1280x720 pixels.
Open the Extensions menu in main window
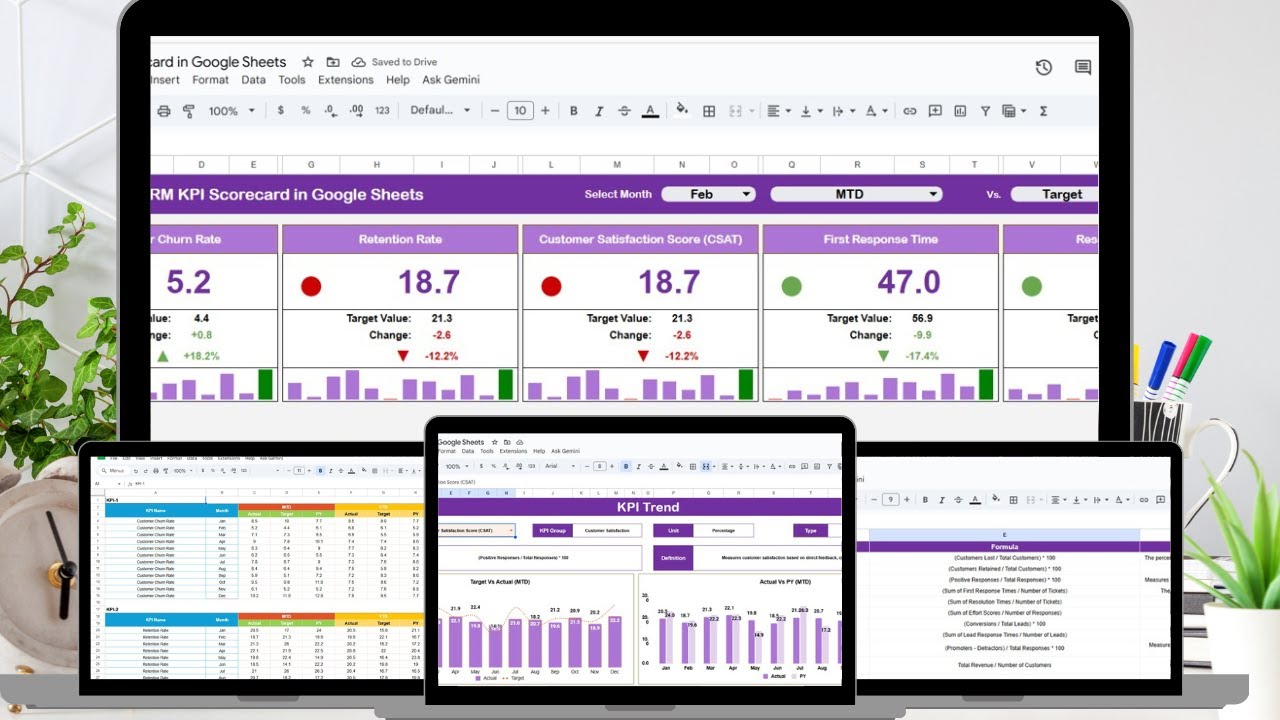[x=346, y=80]
